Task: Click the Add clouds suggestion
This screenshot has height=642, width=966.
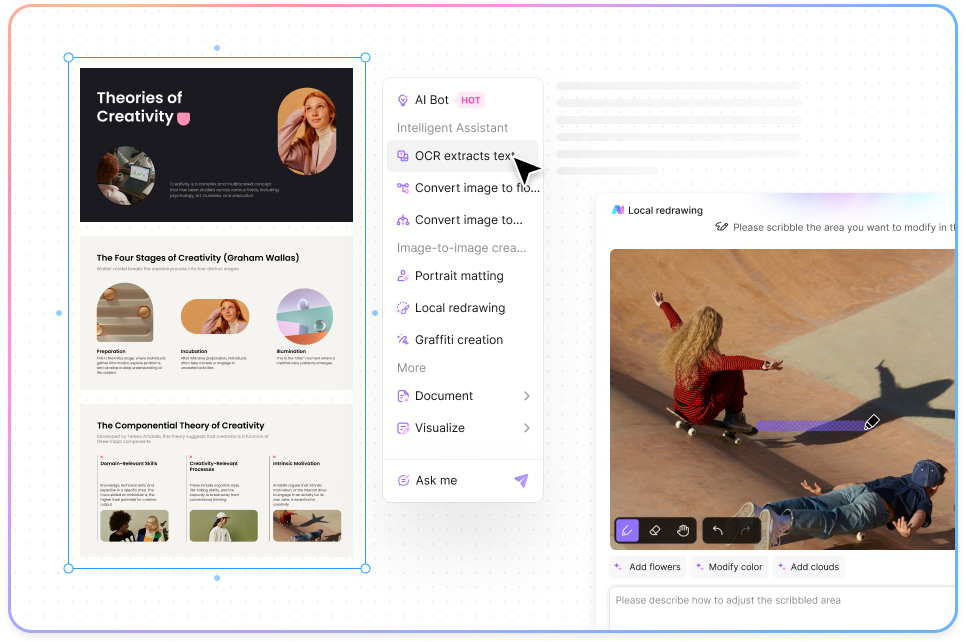Action: 809,567
